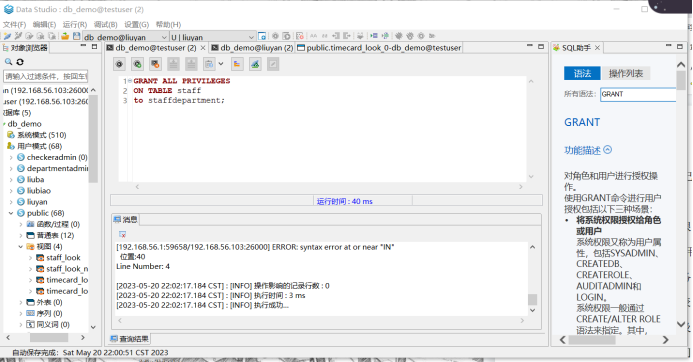Click the visual explain plan icon

[x=255, y=64]
